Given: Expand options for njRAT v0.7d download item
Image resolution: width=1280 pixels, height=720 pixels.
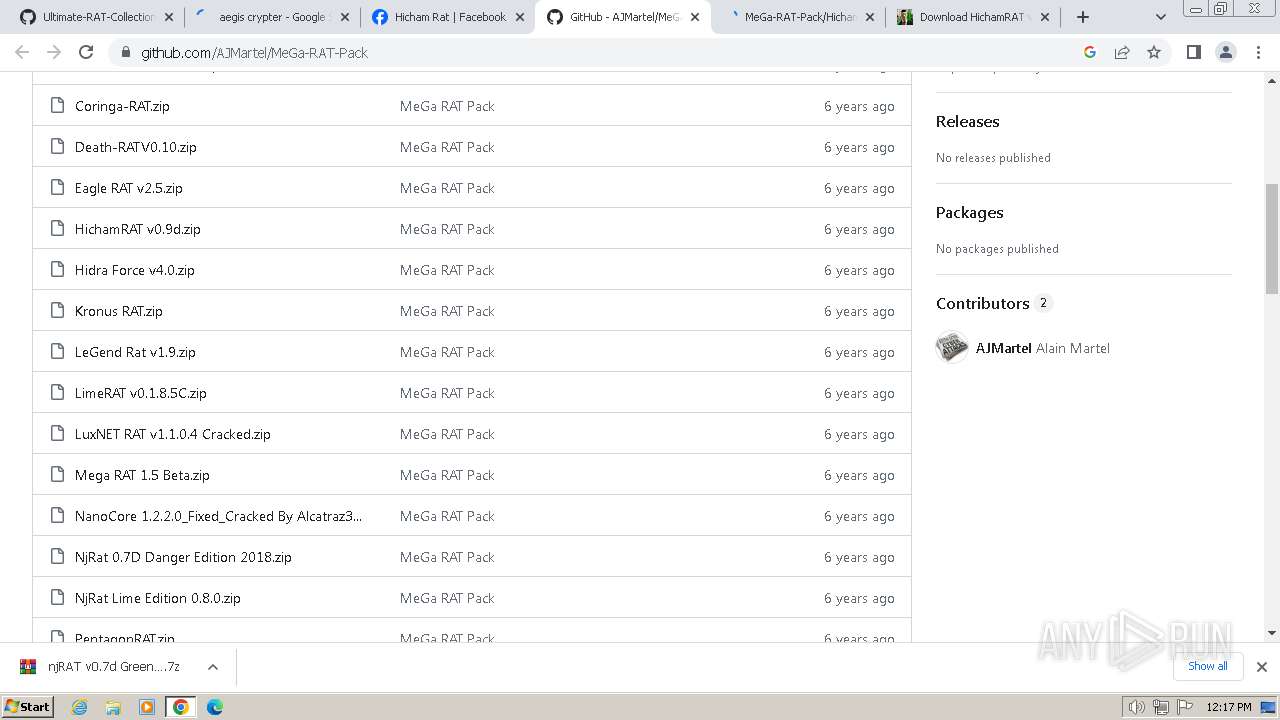Looking at the screenshot, I should [212, 666].
